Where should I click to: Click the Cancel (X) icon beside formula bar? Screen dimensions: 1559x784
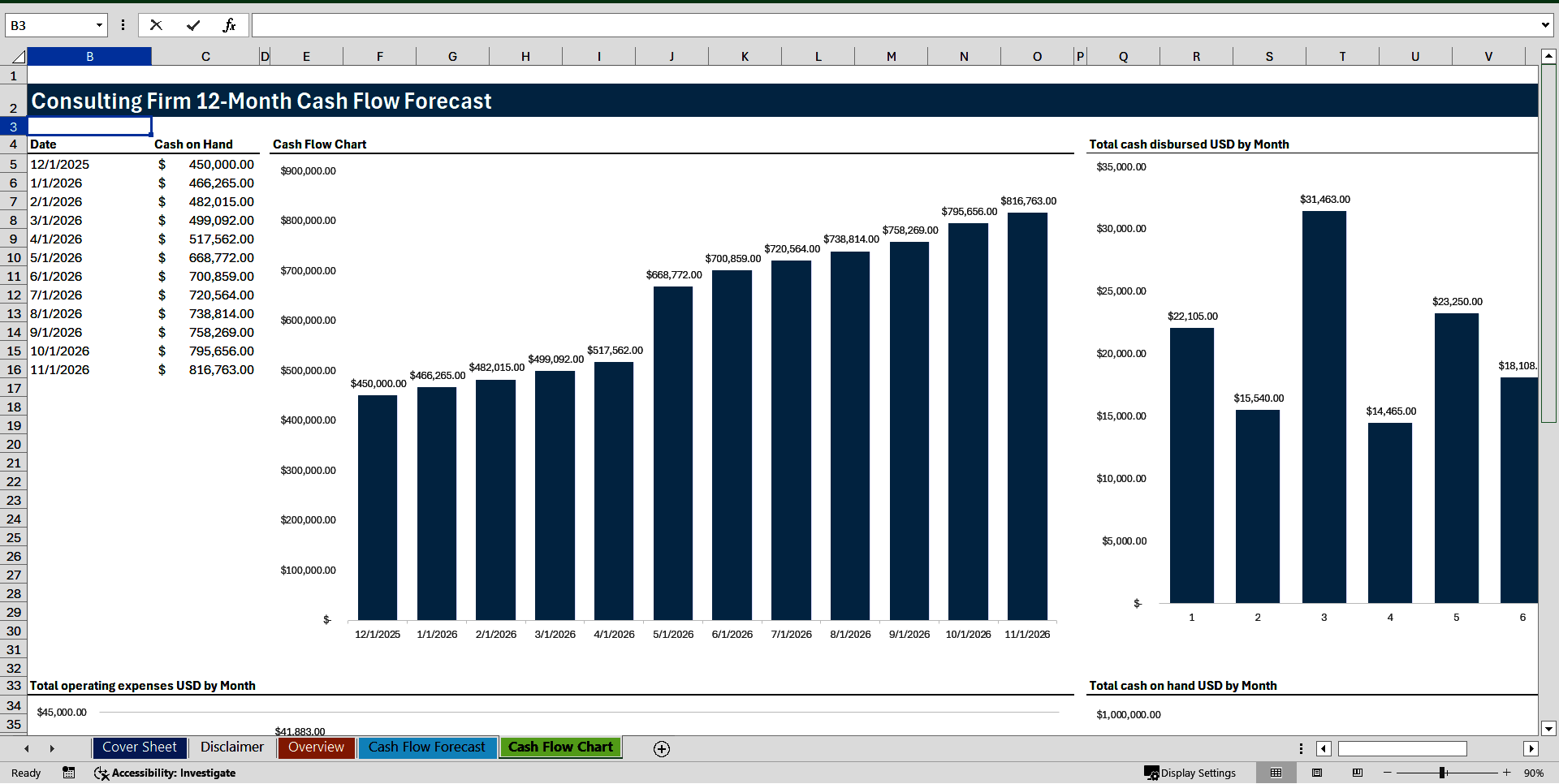(x=156, y=24)
